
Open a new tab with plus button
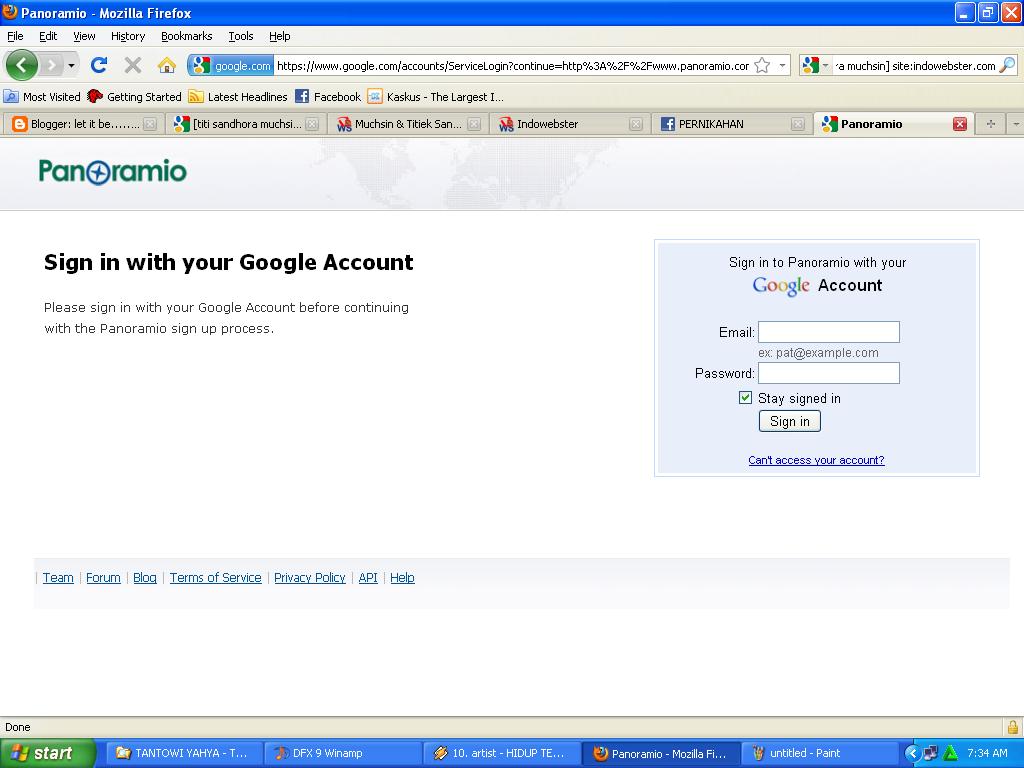pyautogui.click(x=991, y=124)
